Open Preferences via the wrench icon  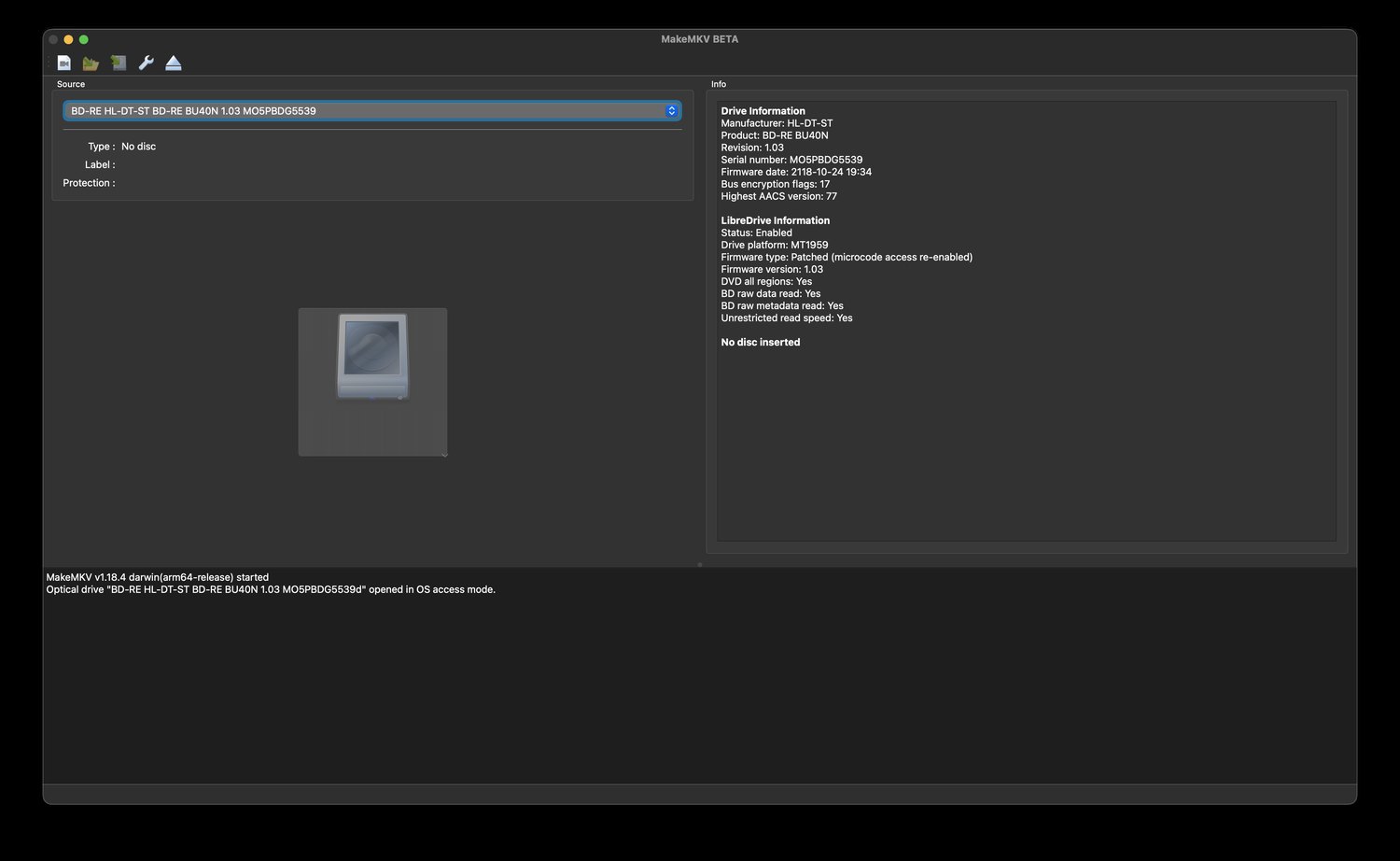tap(146, 63)
